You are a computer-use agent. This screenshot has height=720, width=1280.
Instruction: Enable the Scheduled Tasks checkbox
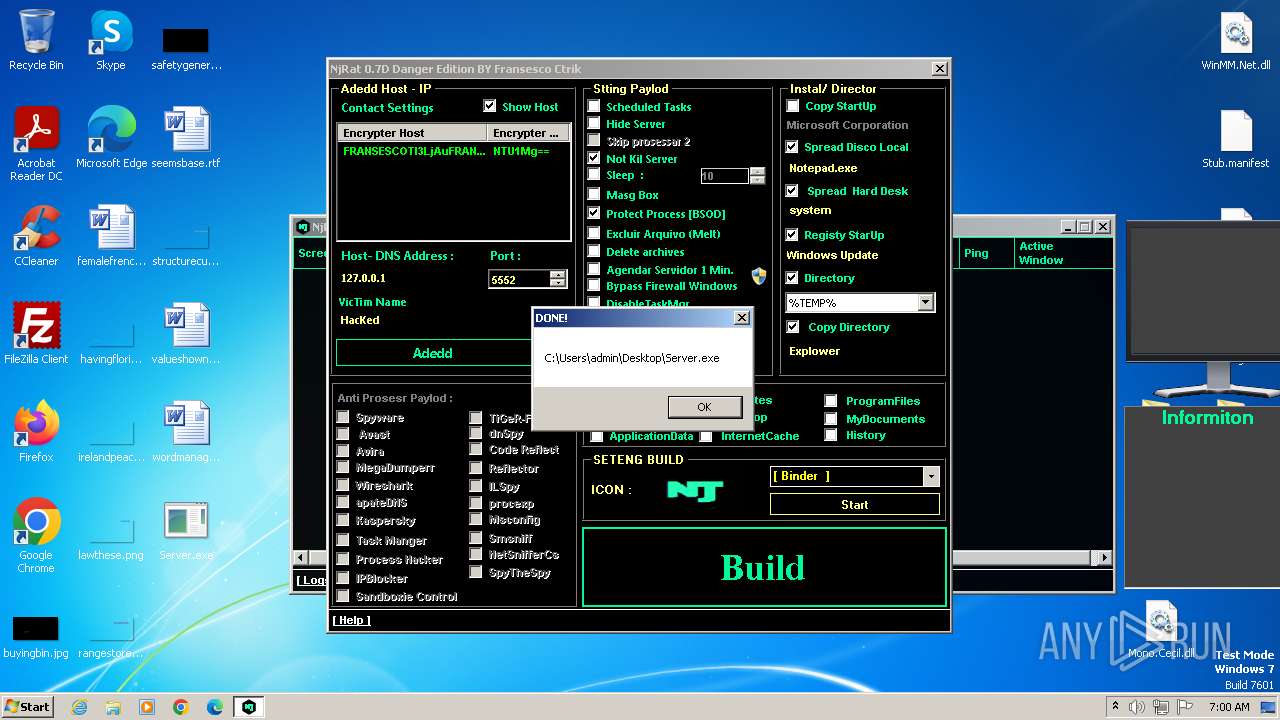coord(594,106)
